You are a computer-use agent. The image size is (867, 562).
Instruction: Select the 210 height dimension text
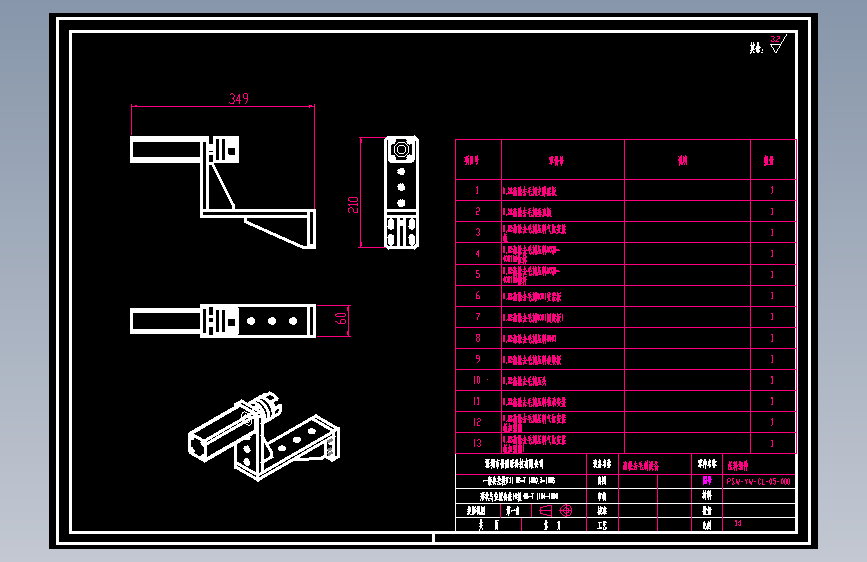353,205
